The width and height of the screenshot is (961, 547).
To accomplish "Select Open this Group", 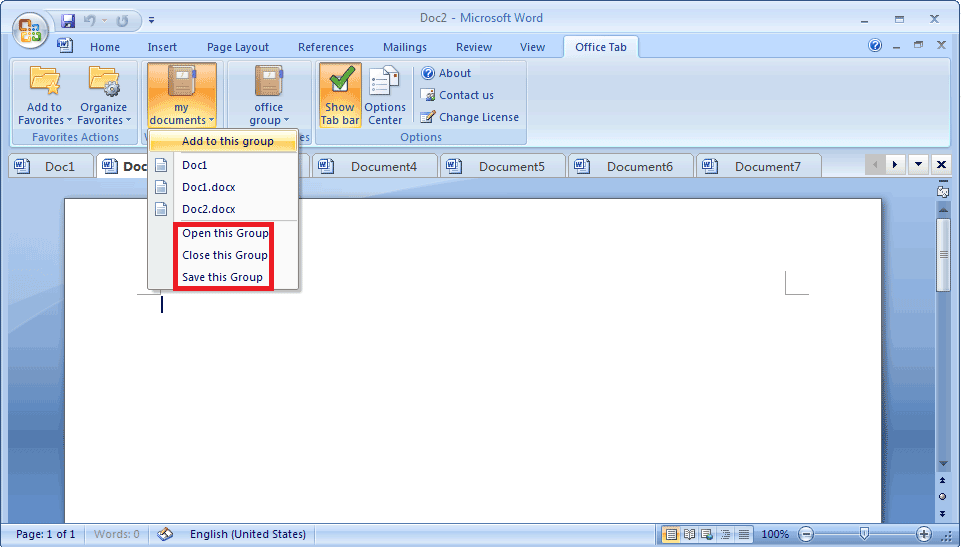I will pos(224,233).
